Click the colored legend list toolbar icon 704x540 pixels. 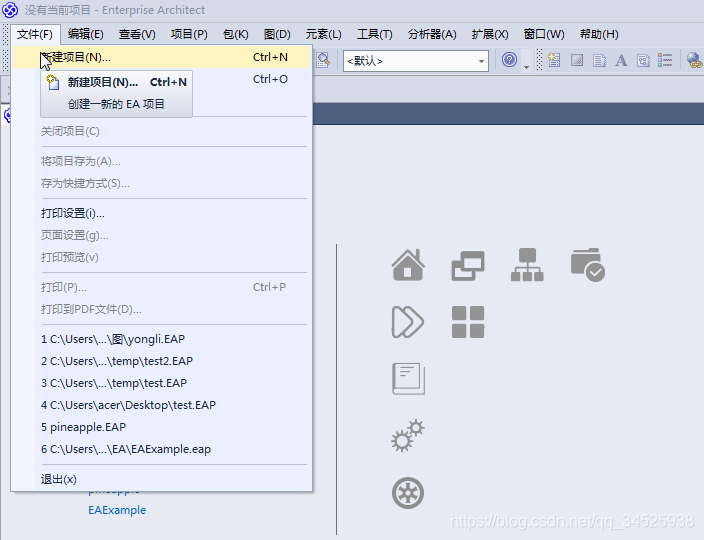665,60
